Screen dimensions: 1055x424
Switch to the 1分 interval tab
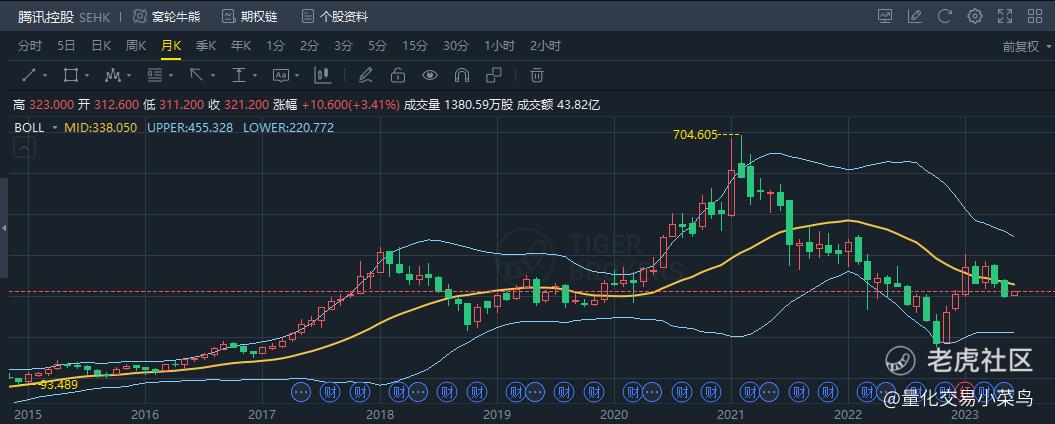[275, 46]
